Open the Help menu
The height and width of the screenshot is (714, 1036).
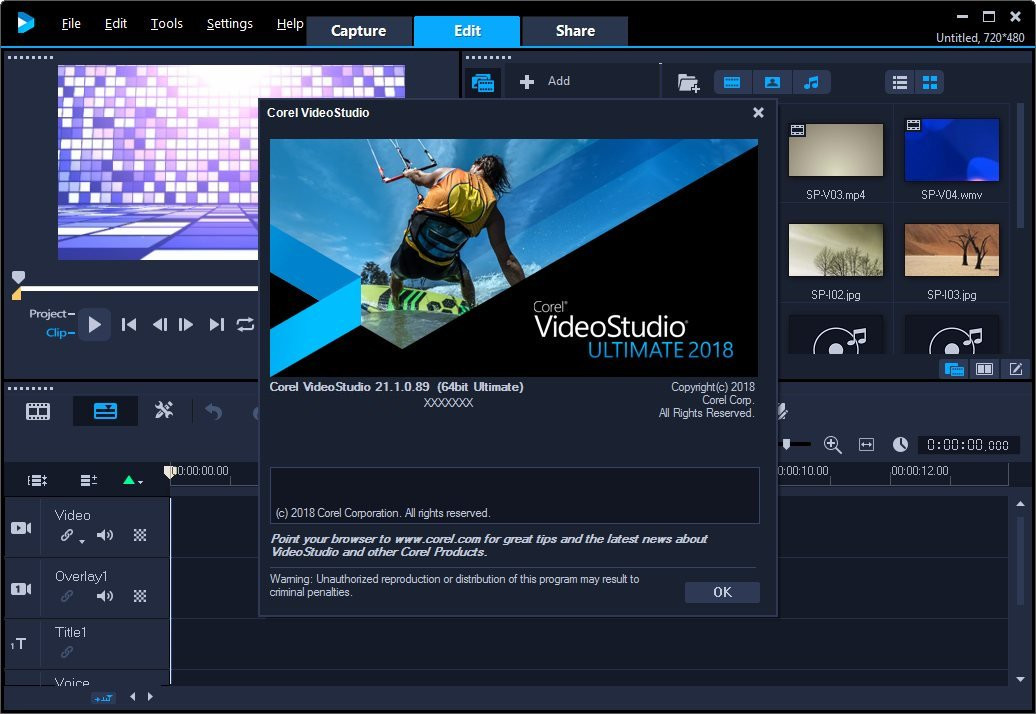[x=289, y=24]
